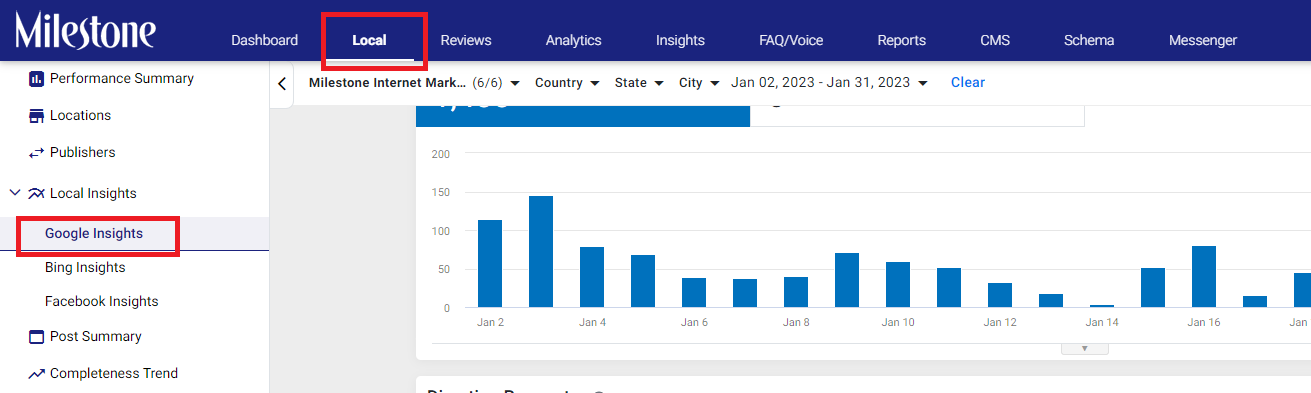Open the Country filter dropdown
This screenshot has width=1311, height=393.
567,83
